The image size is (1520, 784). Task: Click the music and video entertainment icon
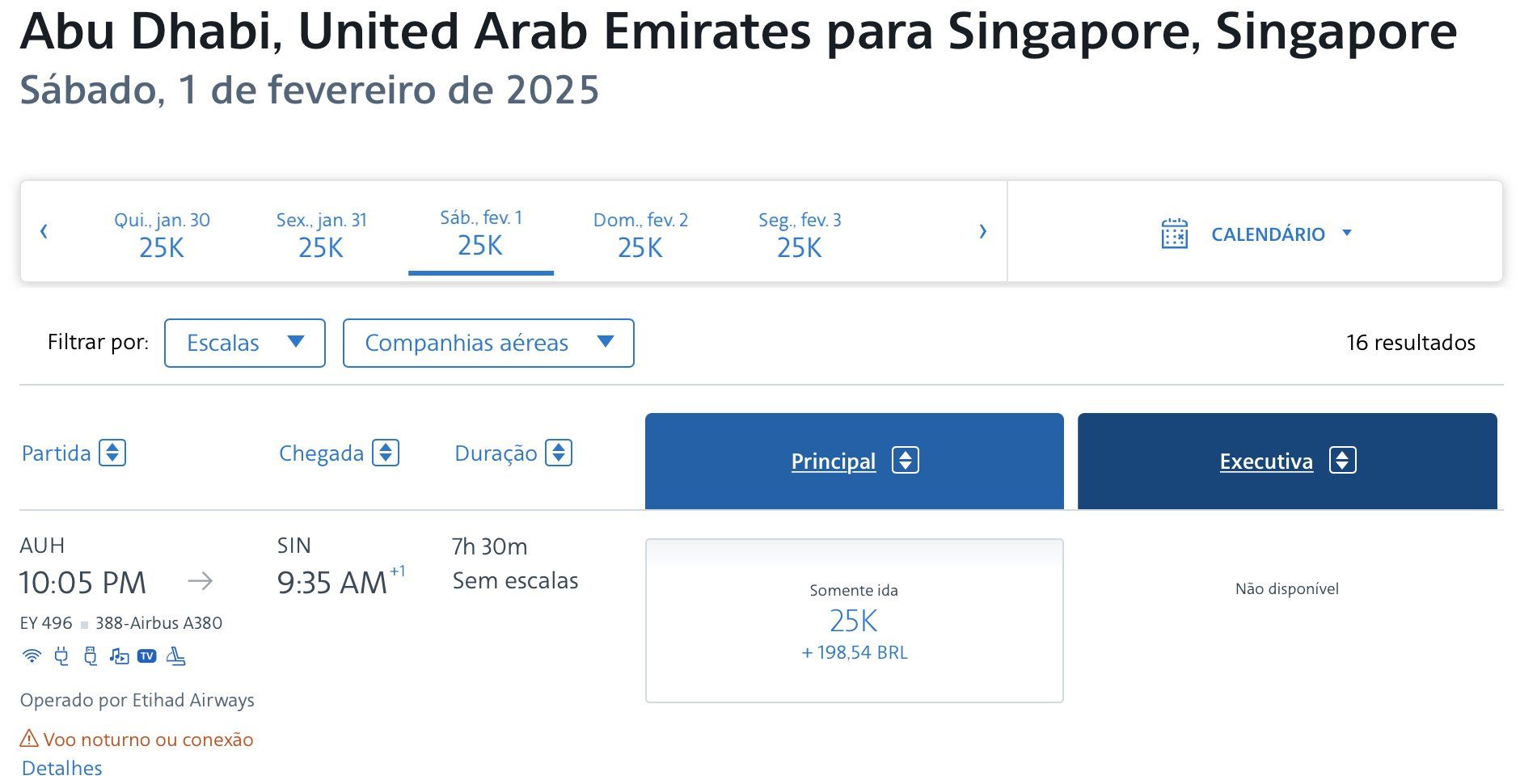(x=119, y=656)
